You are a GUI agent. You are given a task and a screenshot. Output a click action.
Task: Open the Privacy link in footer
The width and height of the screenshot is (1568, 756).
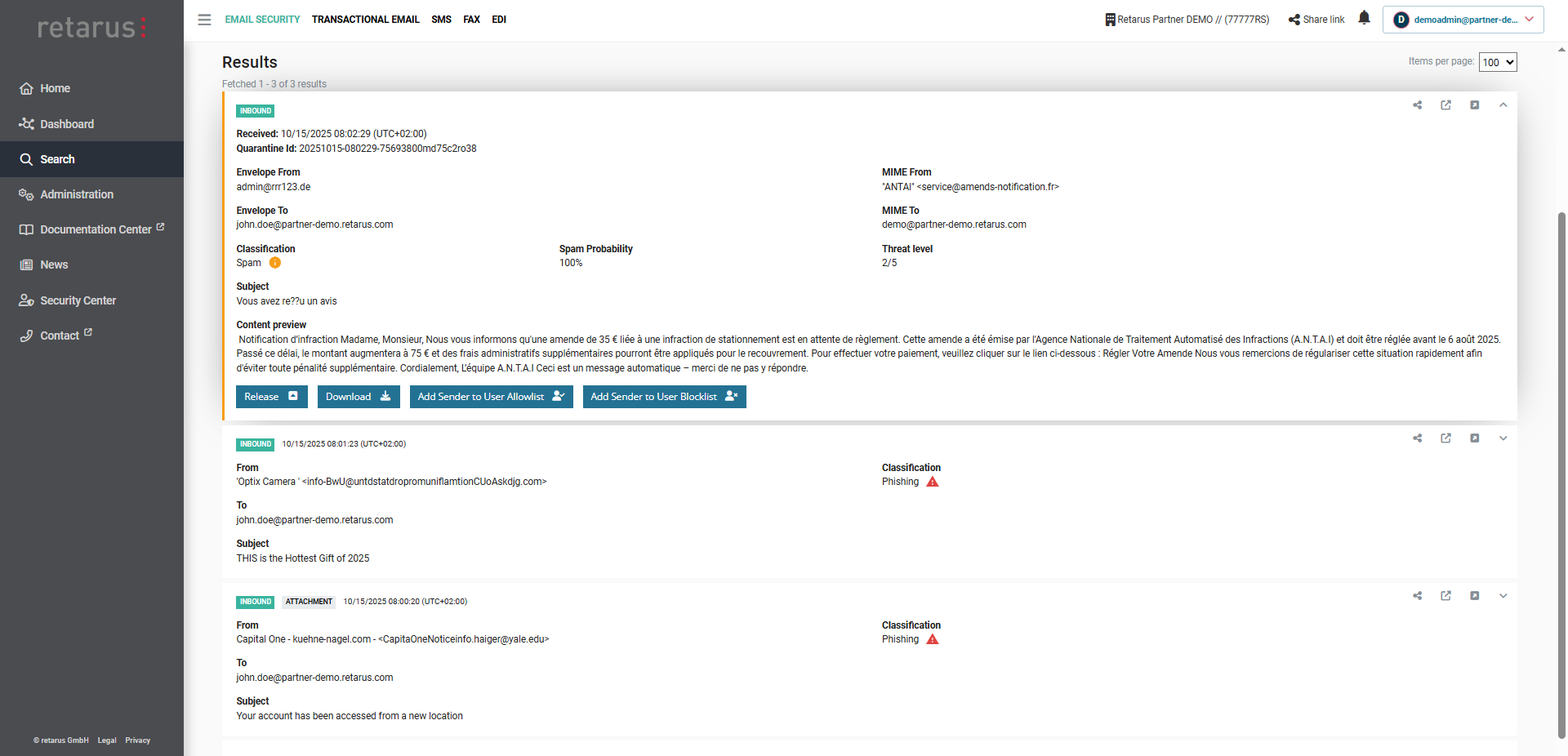137,740
